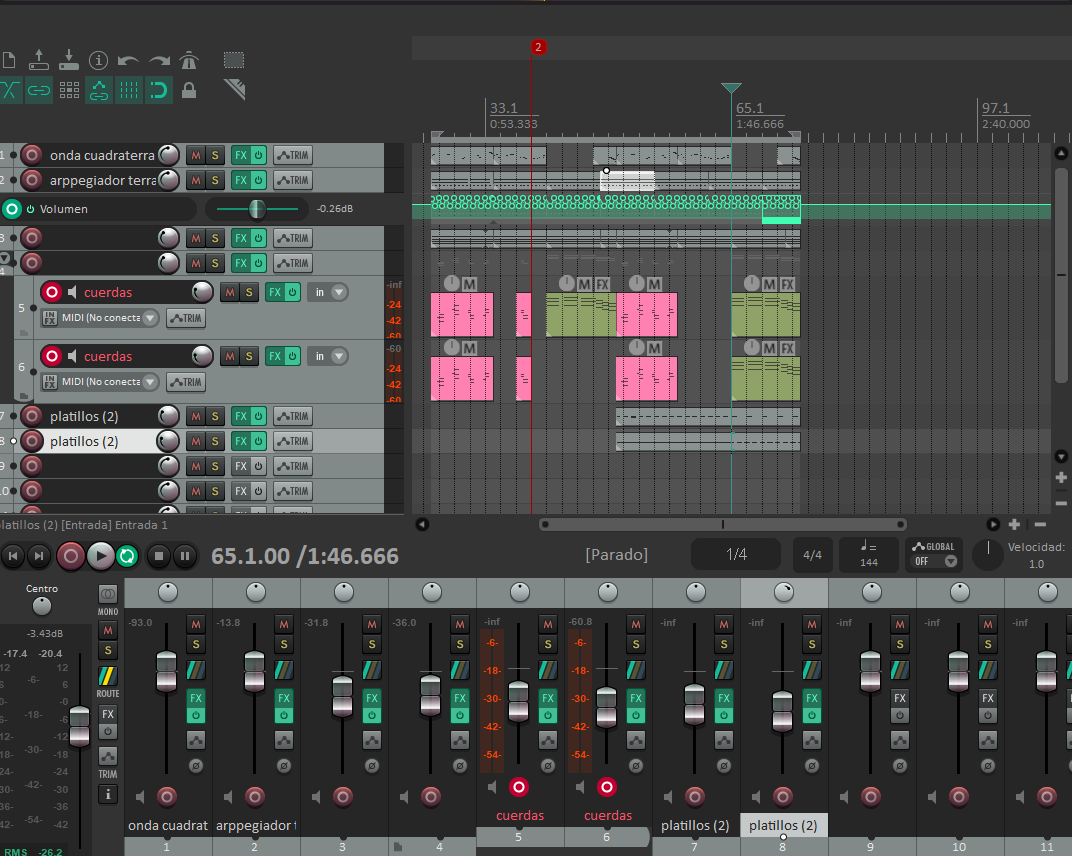1072x856 pixels.
Task: Open input dropdown on first cuerdas track
Action: [x=327, y=293]
